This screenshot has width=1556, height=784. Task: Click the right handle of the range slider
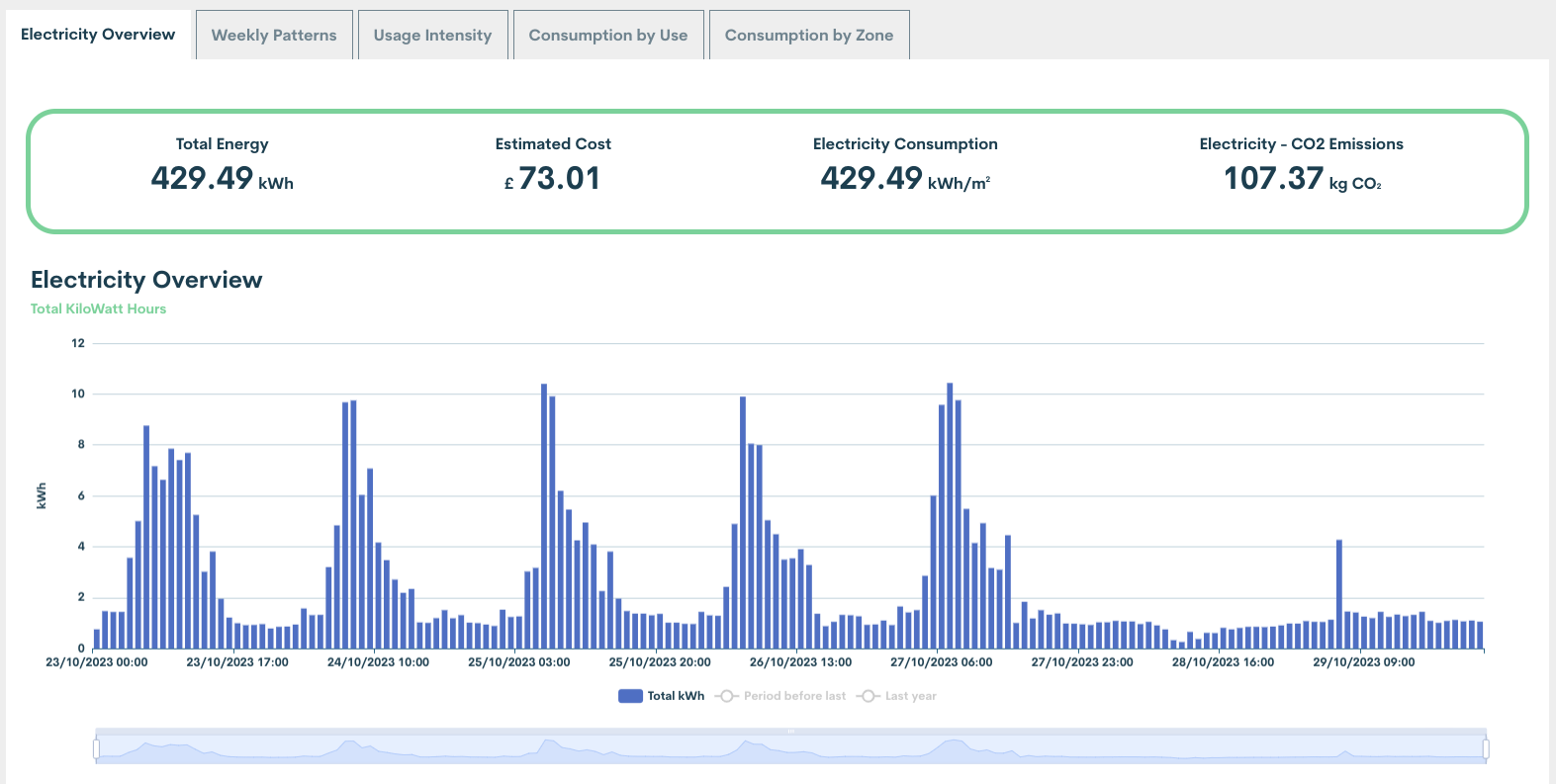coord(1486,748)
